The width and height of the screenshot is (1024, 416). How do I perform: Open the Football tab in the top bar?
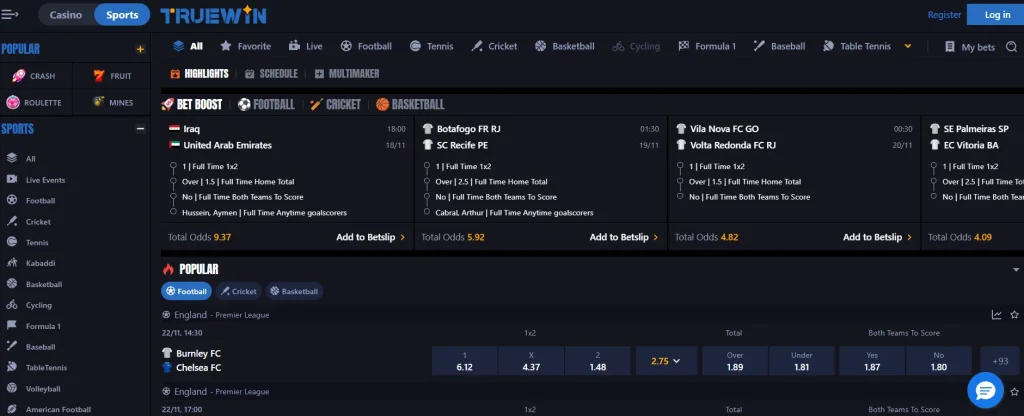coord(366,46)
